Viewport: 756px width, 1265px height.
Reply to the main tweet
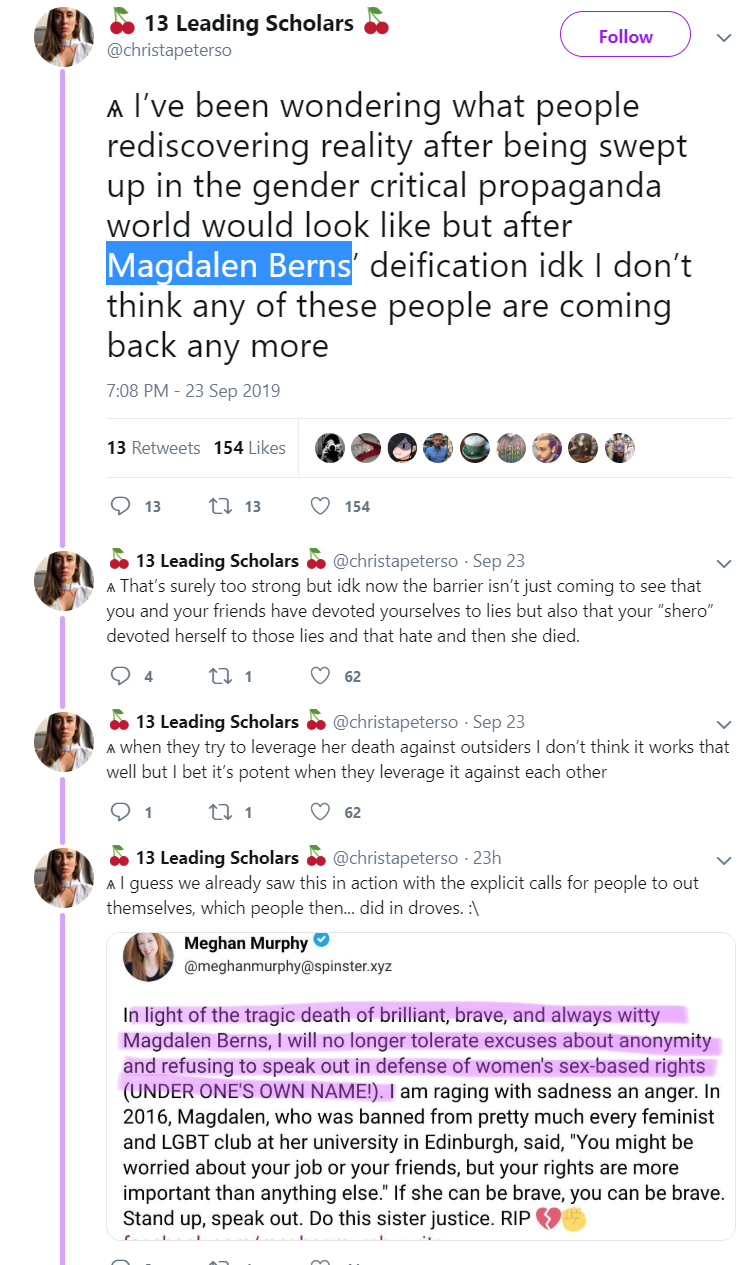(120, 506)
